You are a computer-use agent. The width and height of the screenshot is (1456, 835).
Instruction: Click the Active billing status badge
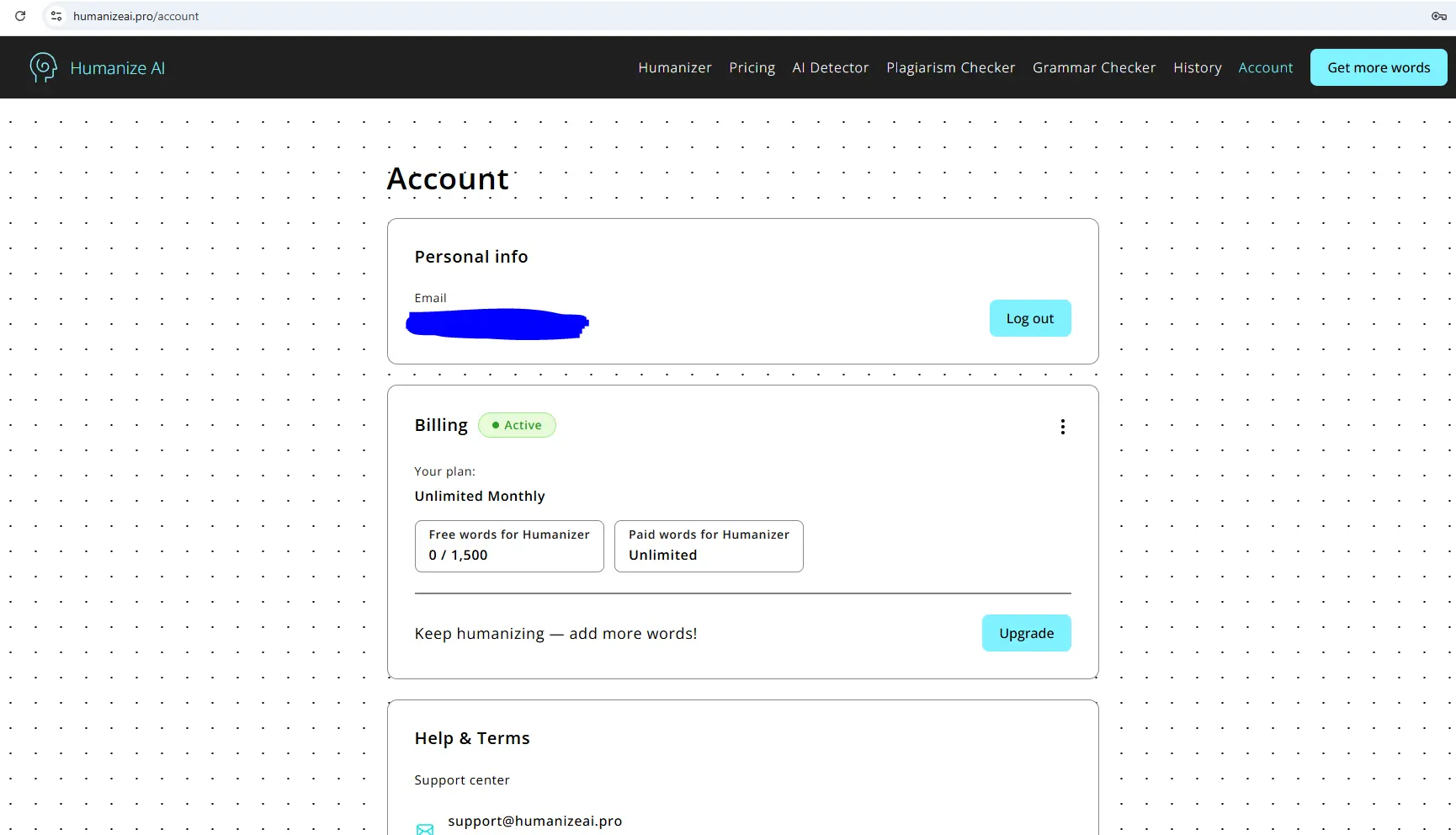pyautogui.click(x=517, y=425)
